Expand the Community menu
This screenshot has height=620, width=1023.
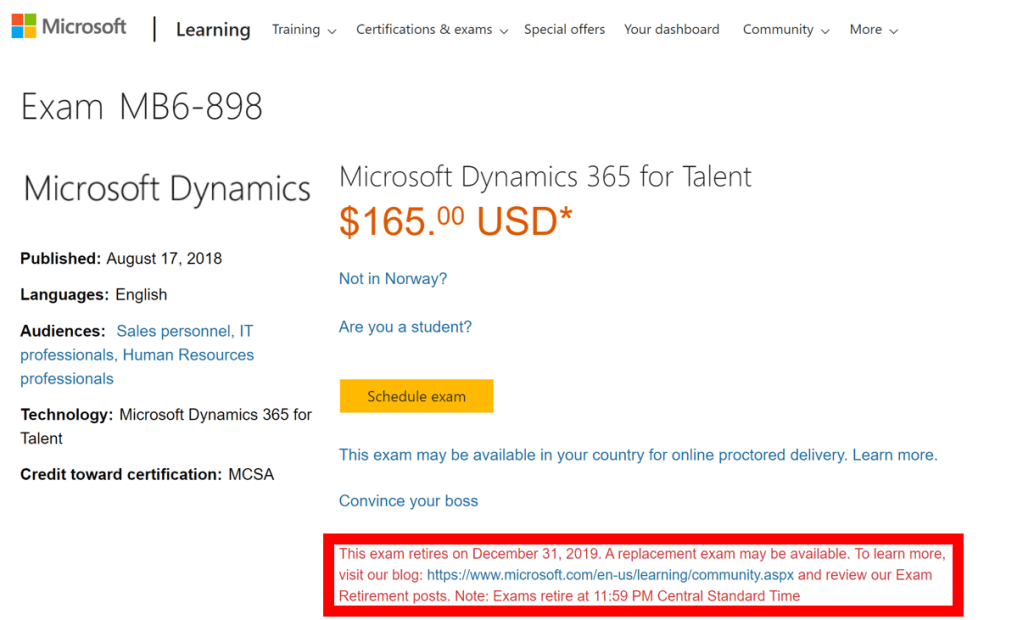pos(786,30)
